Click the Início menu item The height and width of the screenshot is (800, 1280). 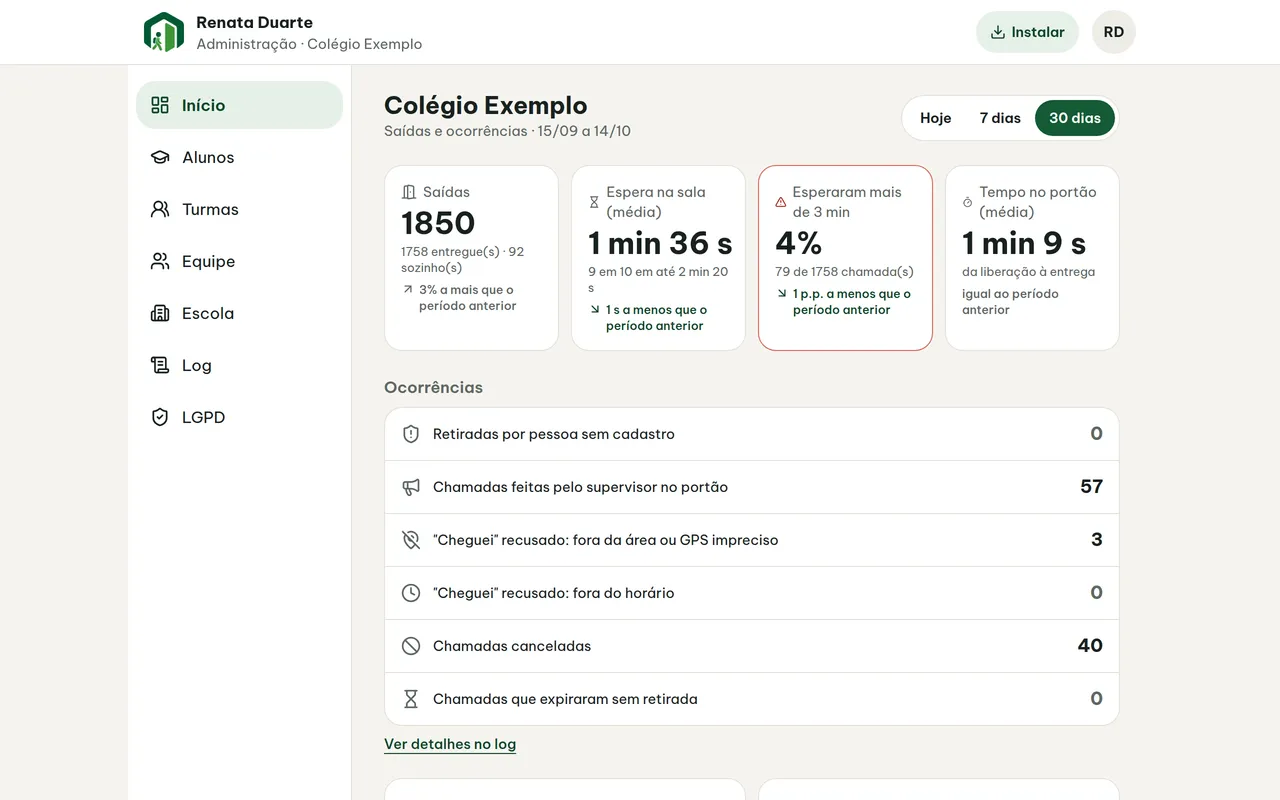239,105
